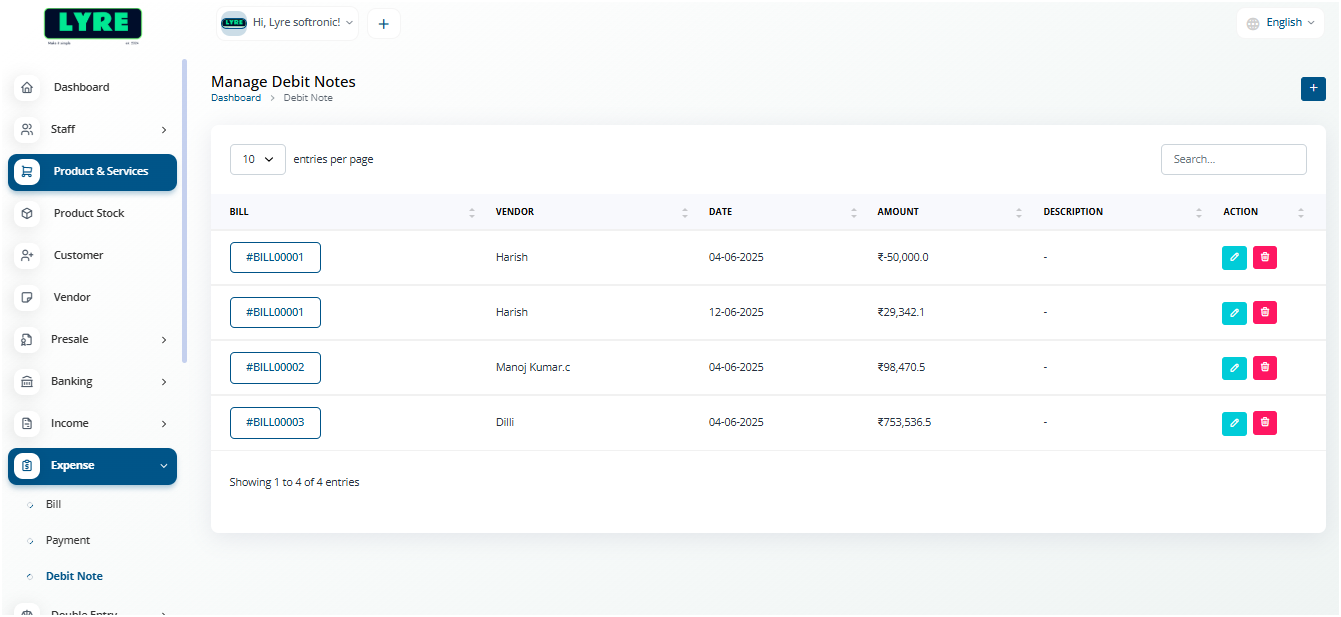The width and height of the screenshot is (1341, 617).
Task: Open the #BILL00003 bill link
Action: (x=275, y=423)
